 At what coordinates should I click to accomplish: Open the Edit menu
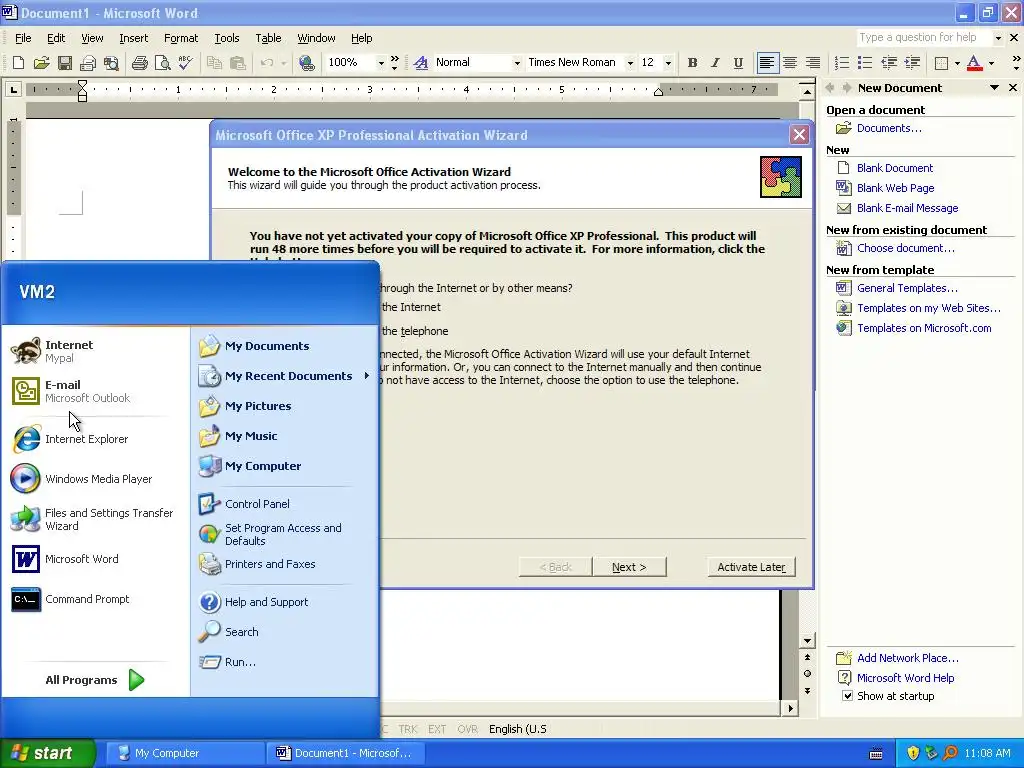[x=56, y=38]
